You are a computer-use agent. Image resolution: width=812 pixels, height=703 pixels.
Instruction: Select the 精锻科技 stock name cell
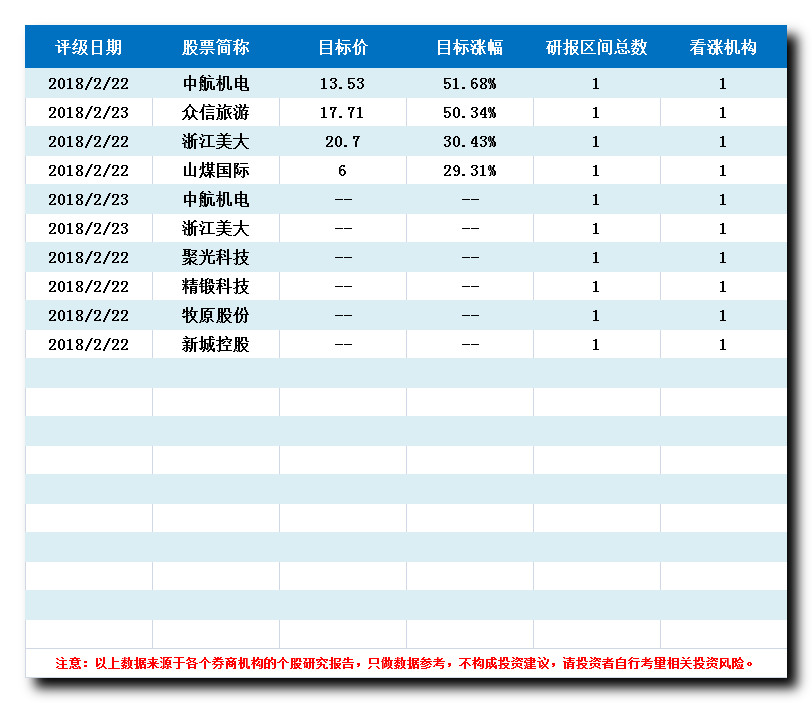click(x=215, y=286)
